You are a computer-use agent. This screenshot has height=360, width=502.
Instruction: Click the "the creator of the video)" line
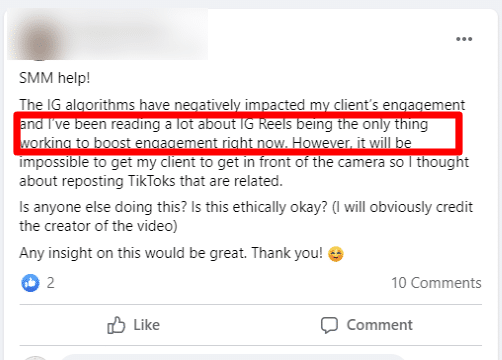click(98, 226)
